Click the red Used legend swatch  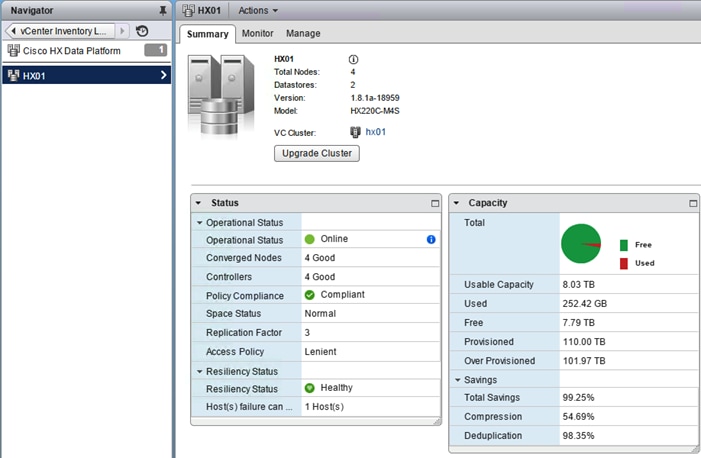click(624, 263)
